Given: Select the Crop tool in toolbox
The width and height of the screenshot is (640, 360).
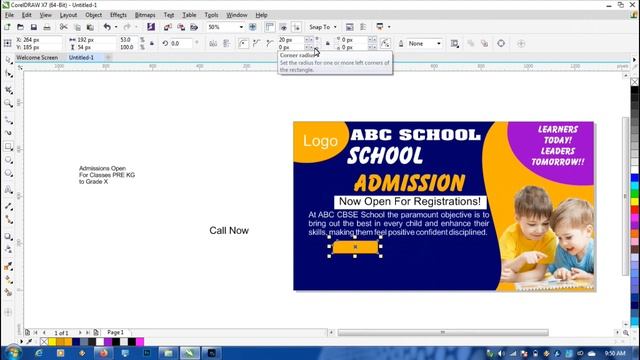Looking at the screenshot, I should click(8, 89).
